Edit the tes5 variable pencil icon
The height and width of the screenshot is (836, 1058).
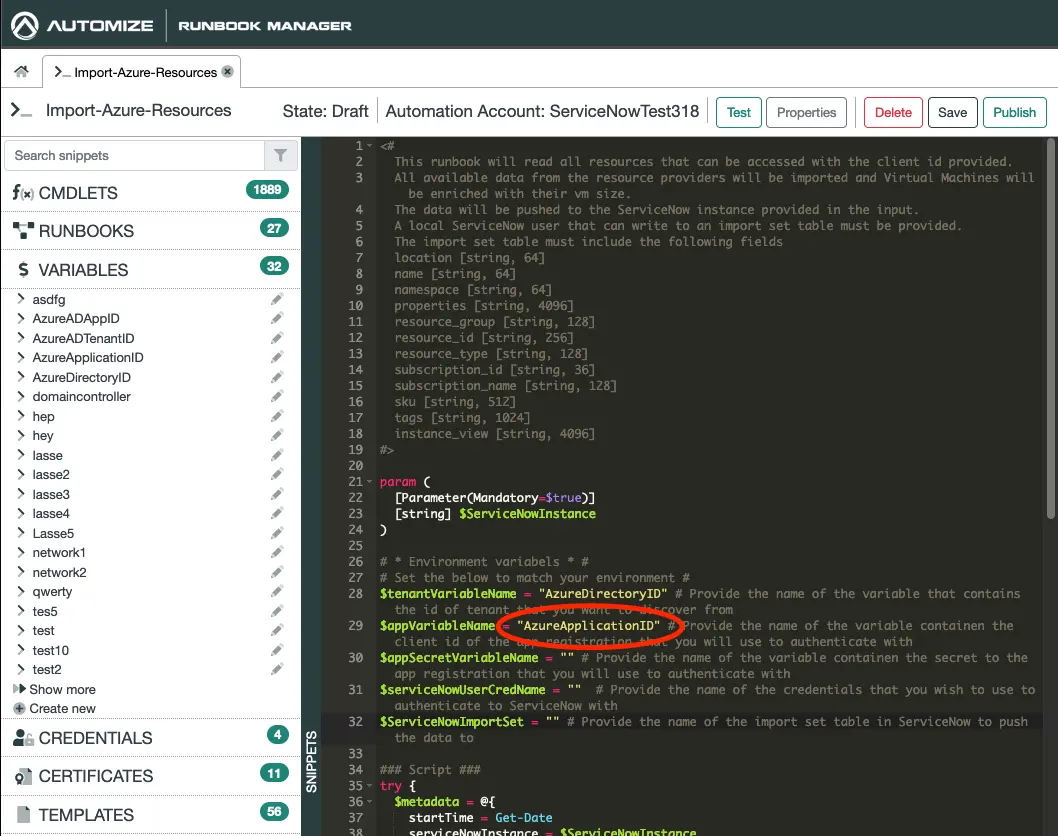[x=277, y=611]
